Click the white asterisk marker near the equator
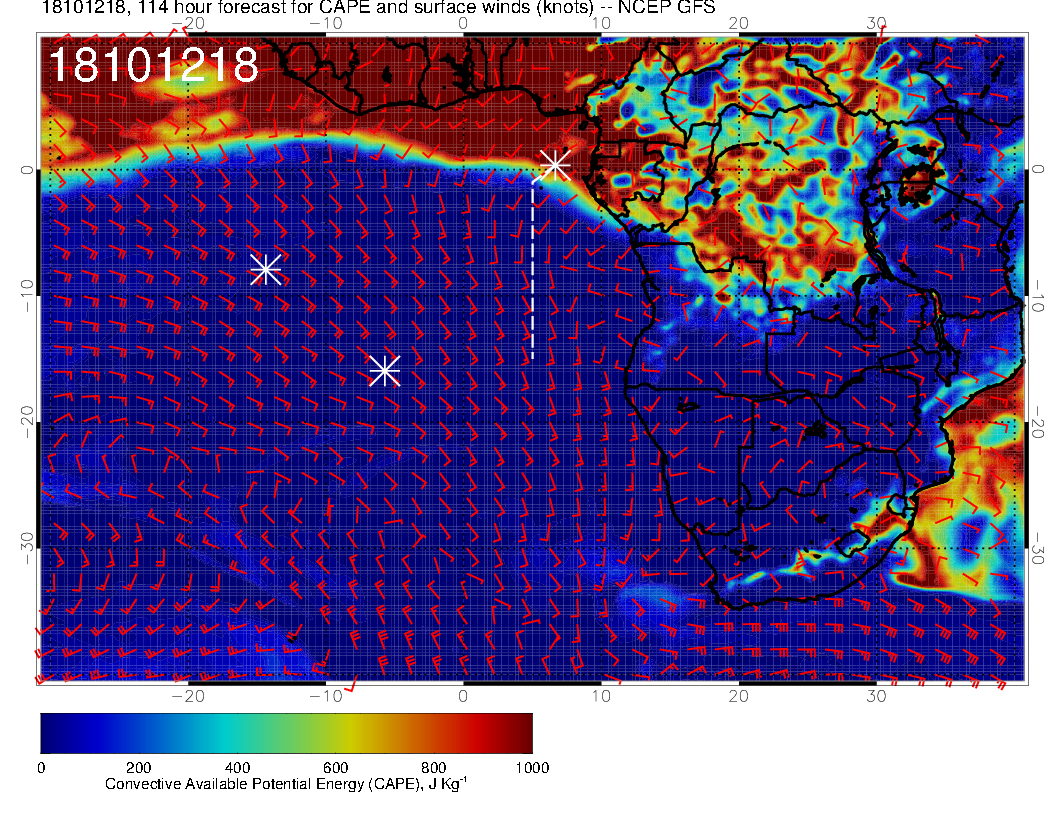1056x816 pixels. coord(554,165)
